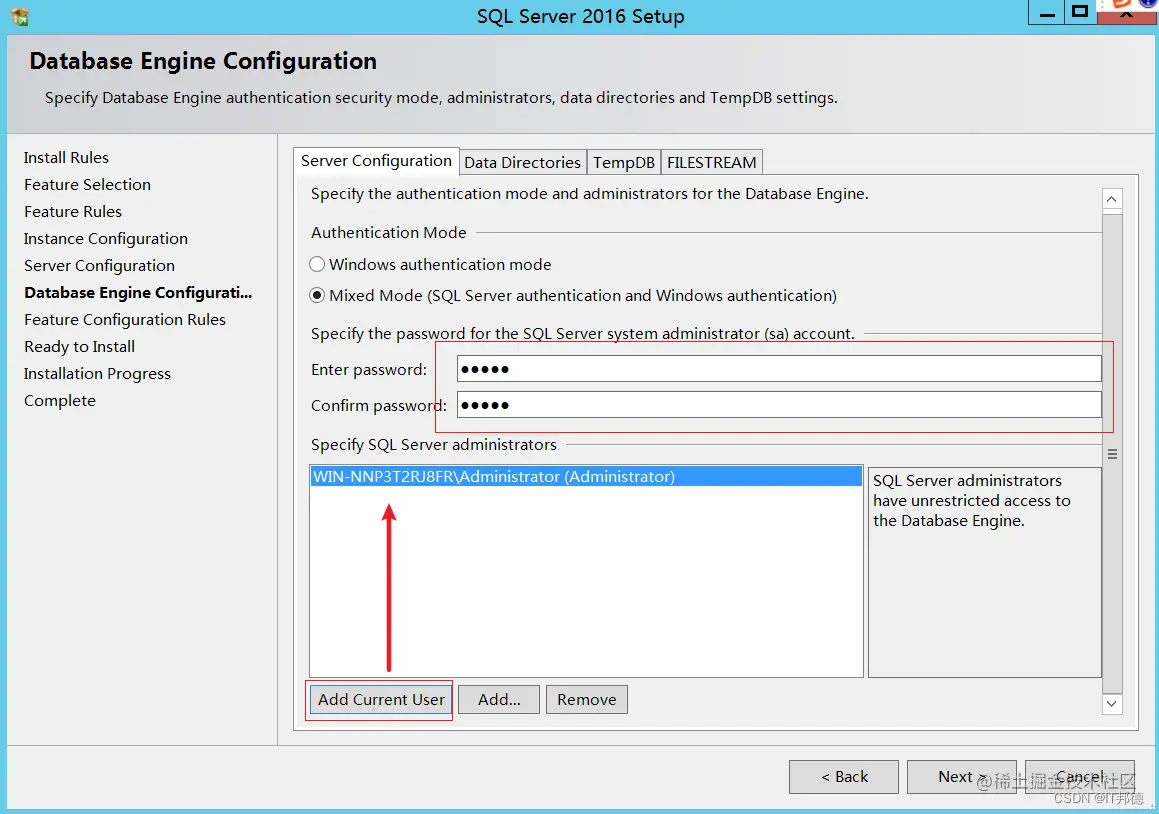Minimize the SQL Server Setup window
This screenshot has width=1159, height=814.
tap(1047, 13)
